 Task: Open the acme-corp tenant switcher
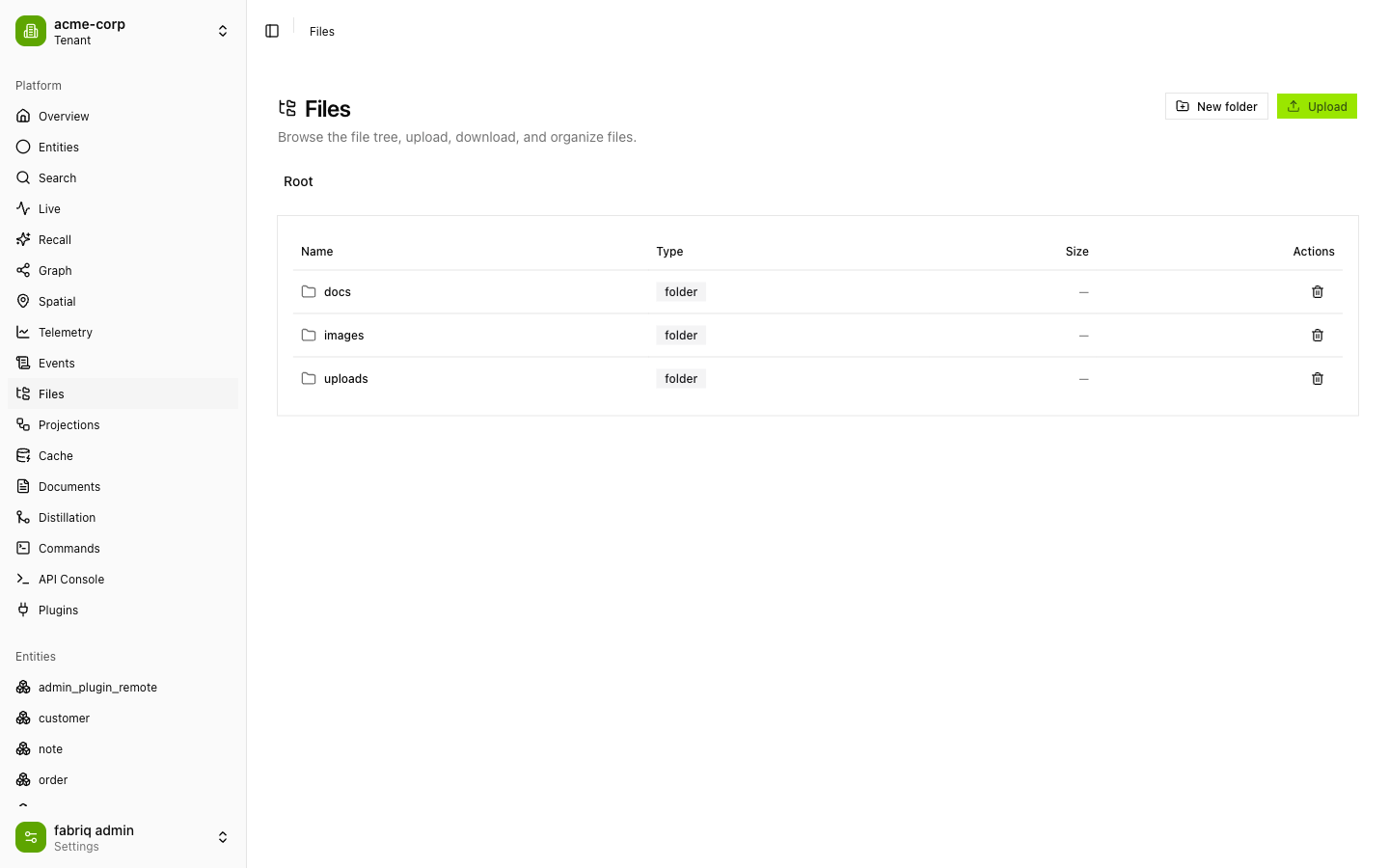pos(123,31)
